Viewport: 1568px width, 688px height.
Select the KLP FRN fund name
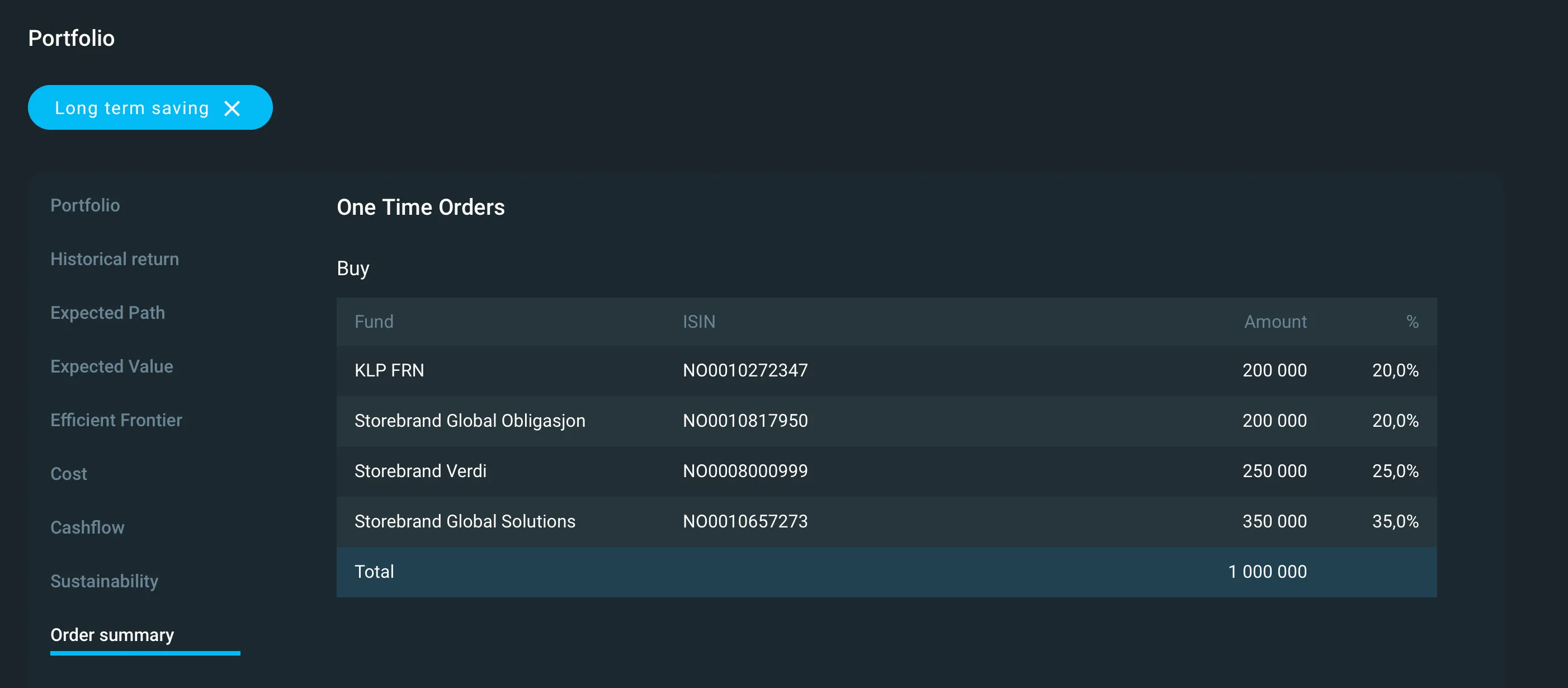[x=390, y=370]
